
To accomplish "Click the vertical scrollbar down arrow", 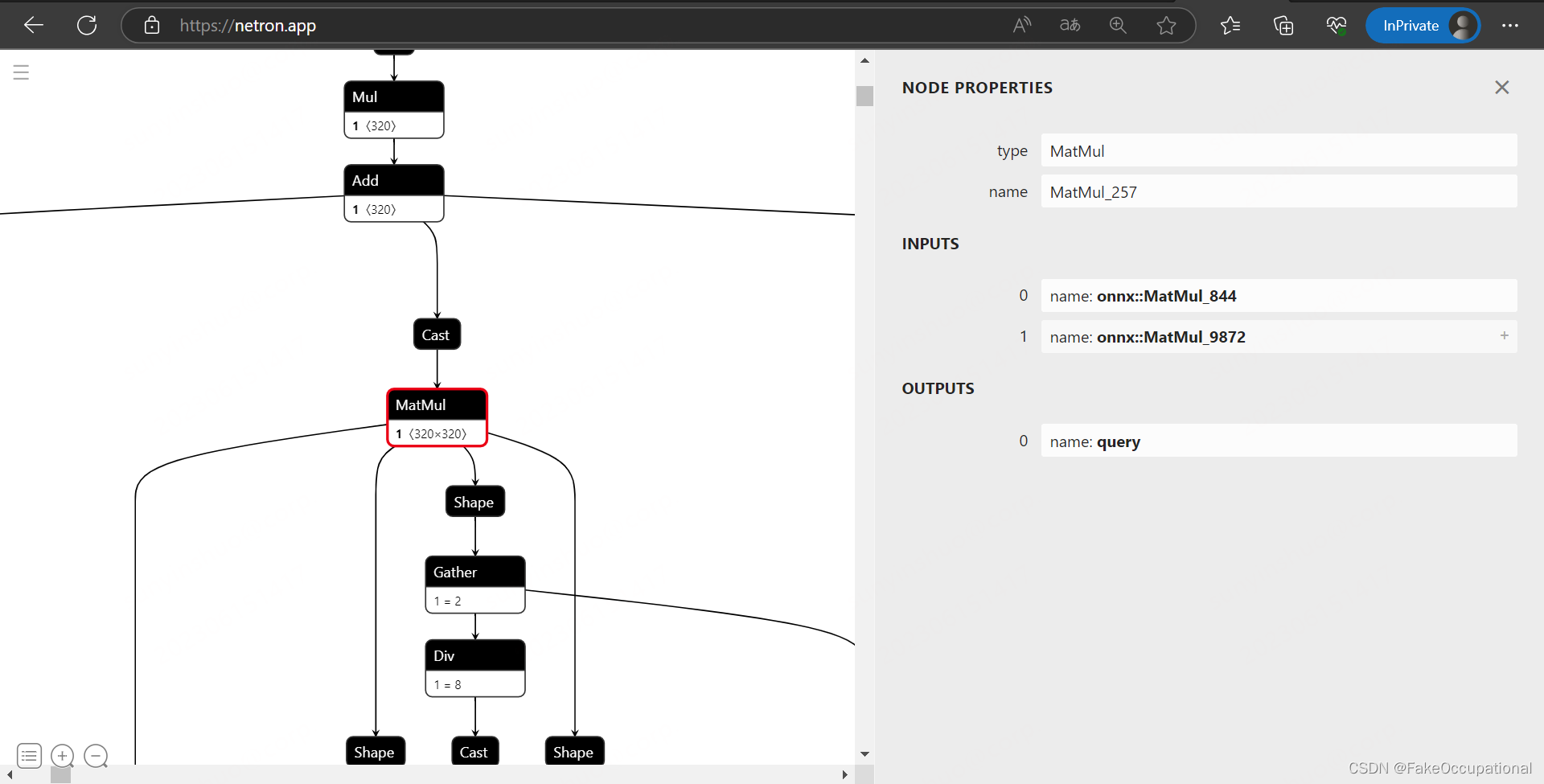I will tap(864, 754).
